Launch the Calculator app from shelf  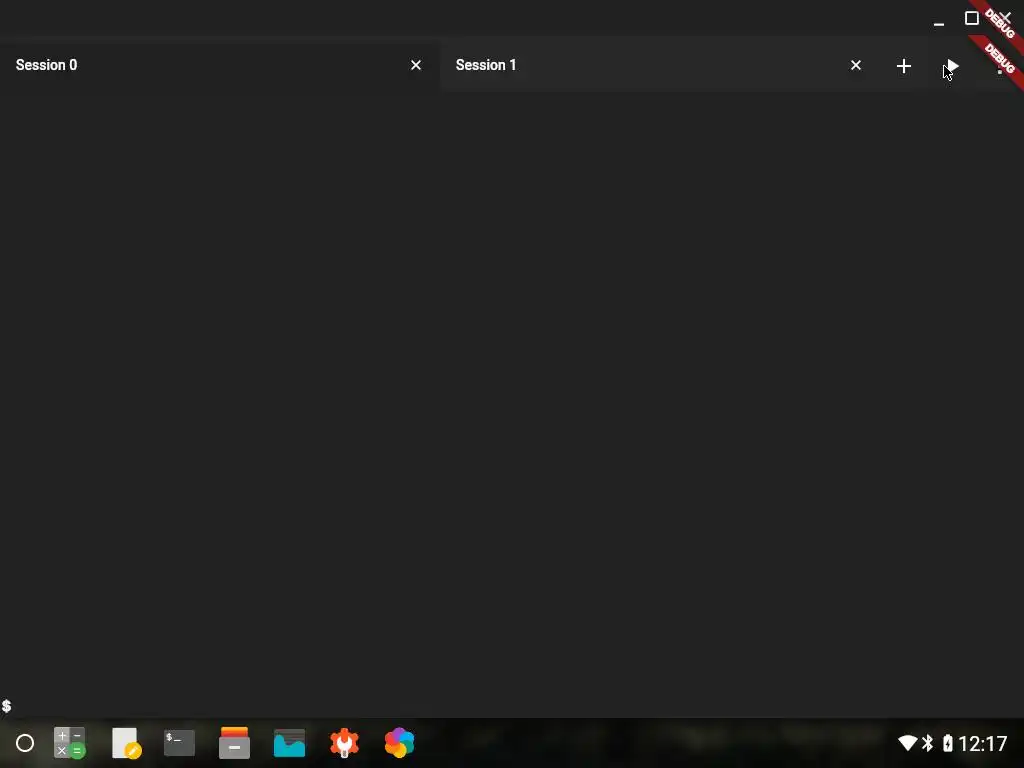[69, 743]
